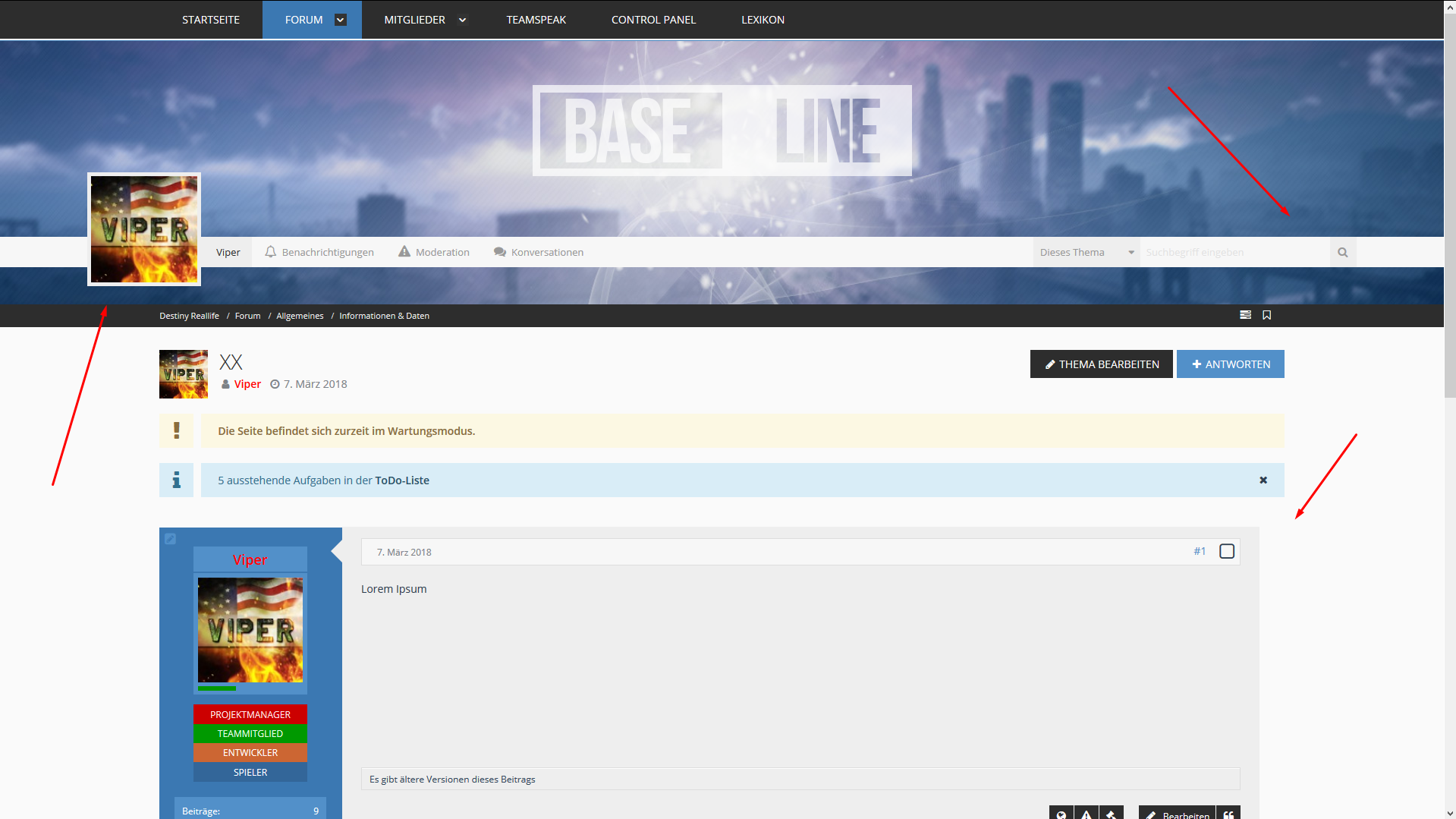Click the warning triangle icon below post
1456x819 pixels.
click(1086, 814)
